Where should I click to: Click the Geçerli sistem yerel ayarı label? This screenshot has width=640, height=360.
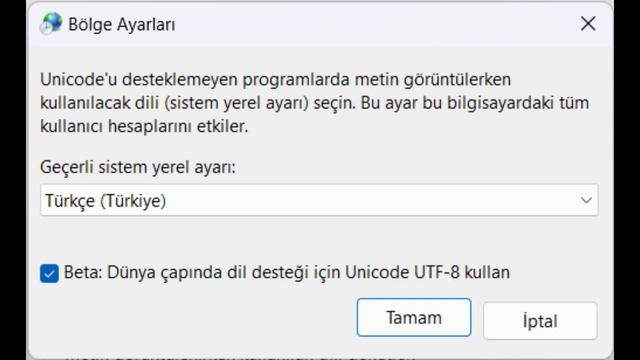(x=138, y=167)
